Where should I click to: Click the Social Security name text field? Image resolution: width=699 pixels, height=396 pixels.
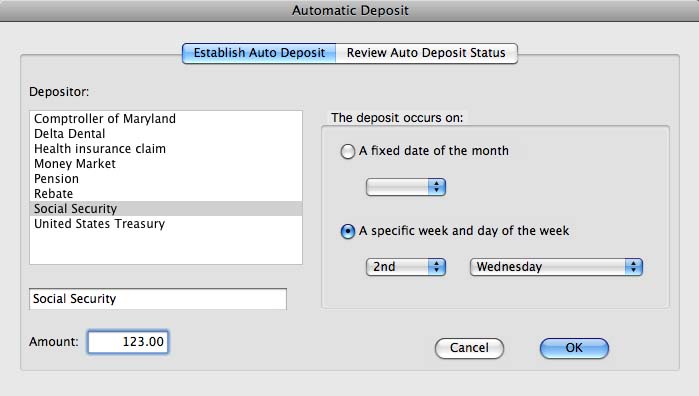pos(158,299)
